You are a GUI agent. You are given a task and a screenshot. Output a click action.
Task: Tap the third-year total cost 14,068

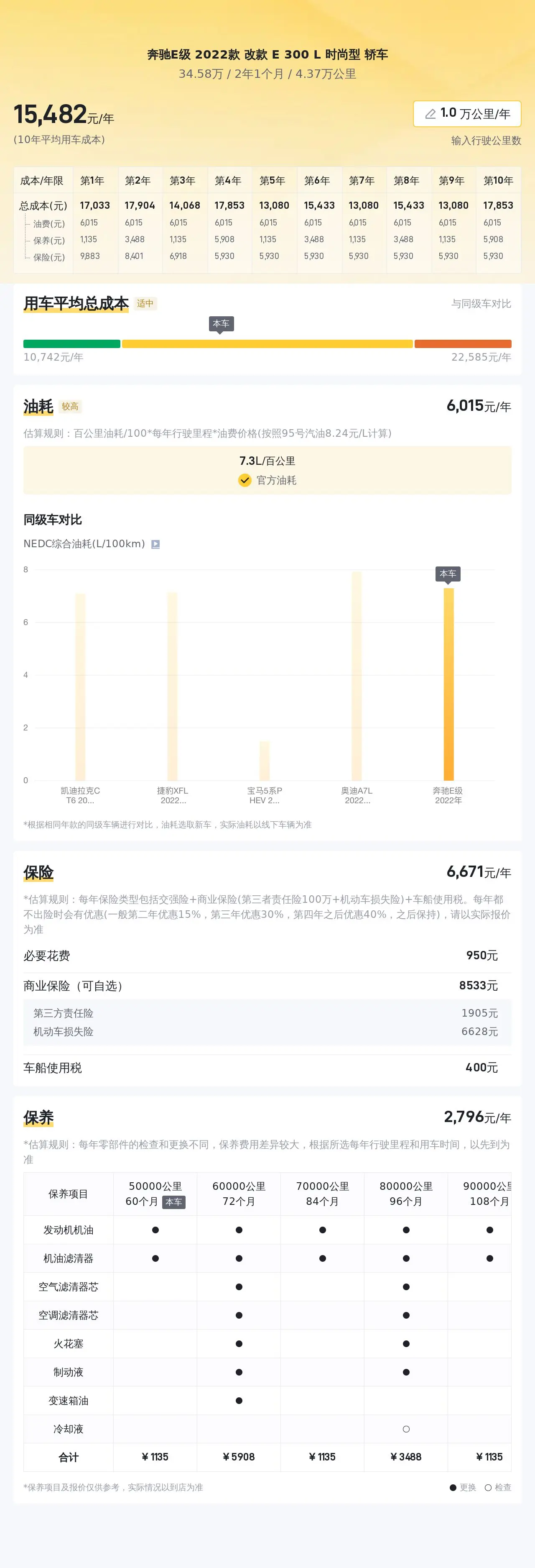point(185,206)
